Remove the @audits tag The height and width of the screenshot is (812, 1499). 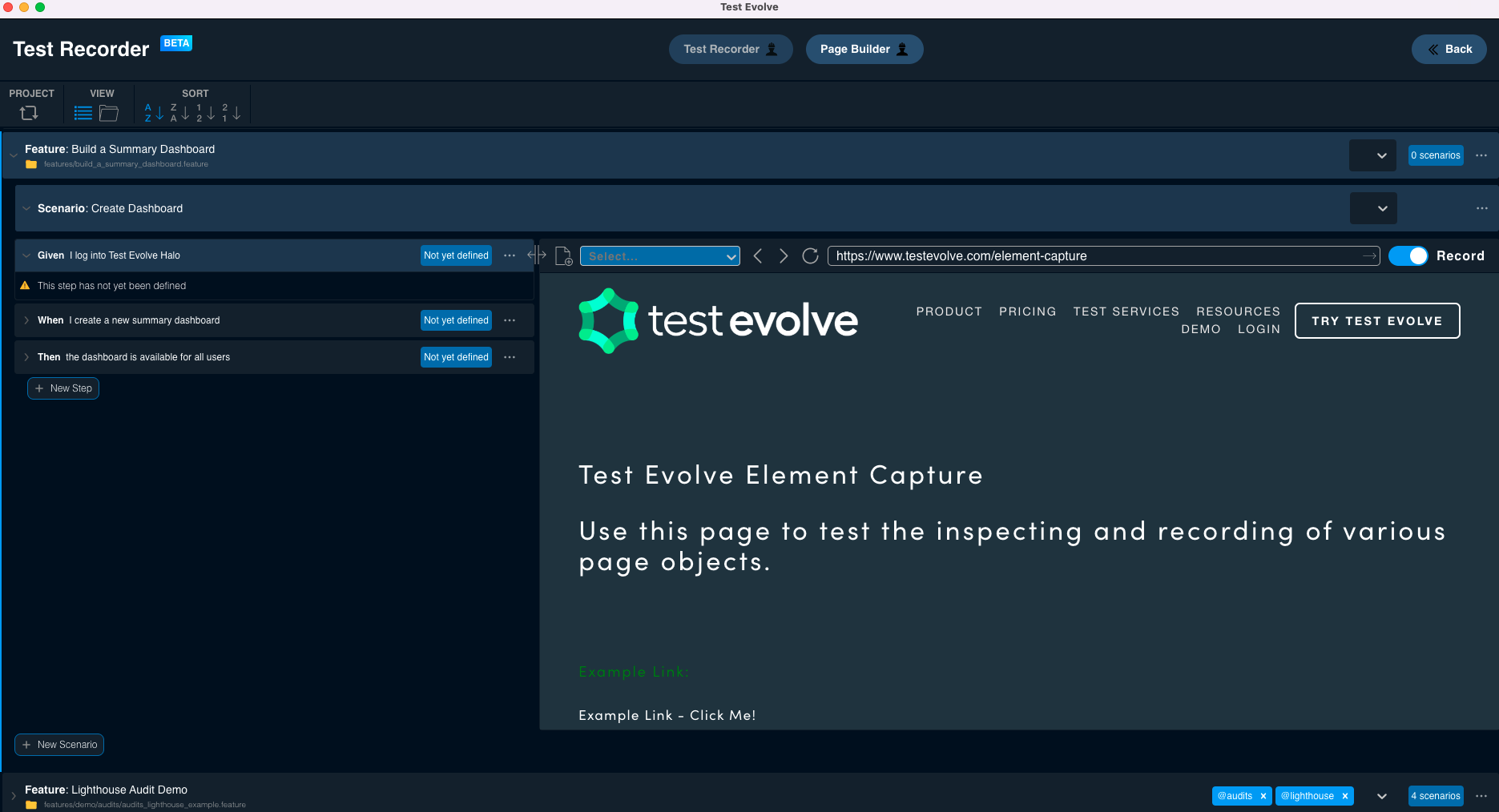pyautogui.click(x=1263, y=796)
